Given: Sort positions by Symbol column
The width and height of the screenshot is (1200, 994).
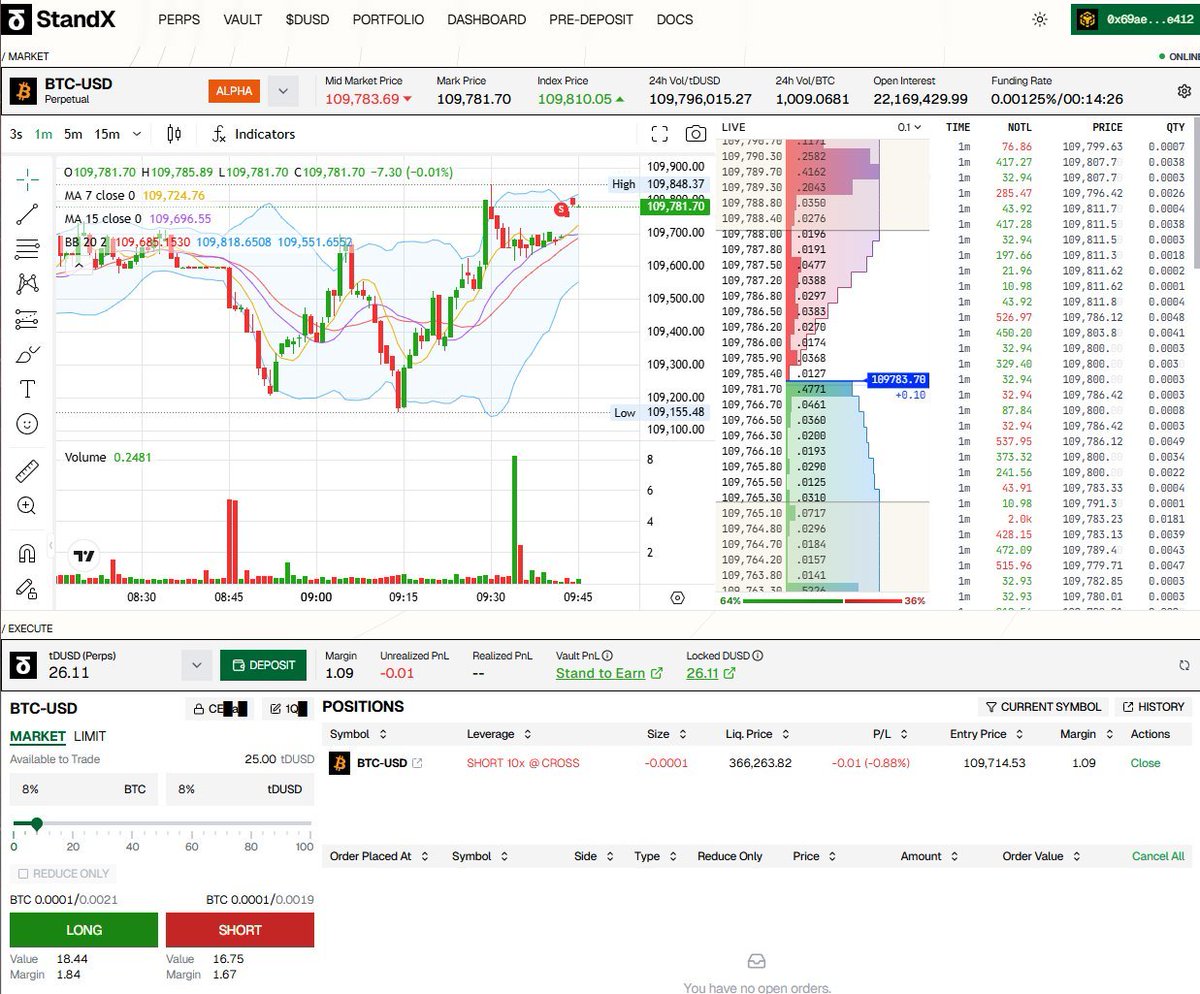Looking at the screenshot, I should 357,734.
